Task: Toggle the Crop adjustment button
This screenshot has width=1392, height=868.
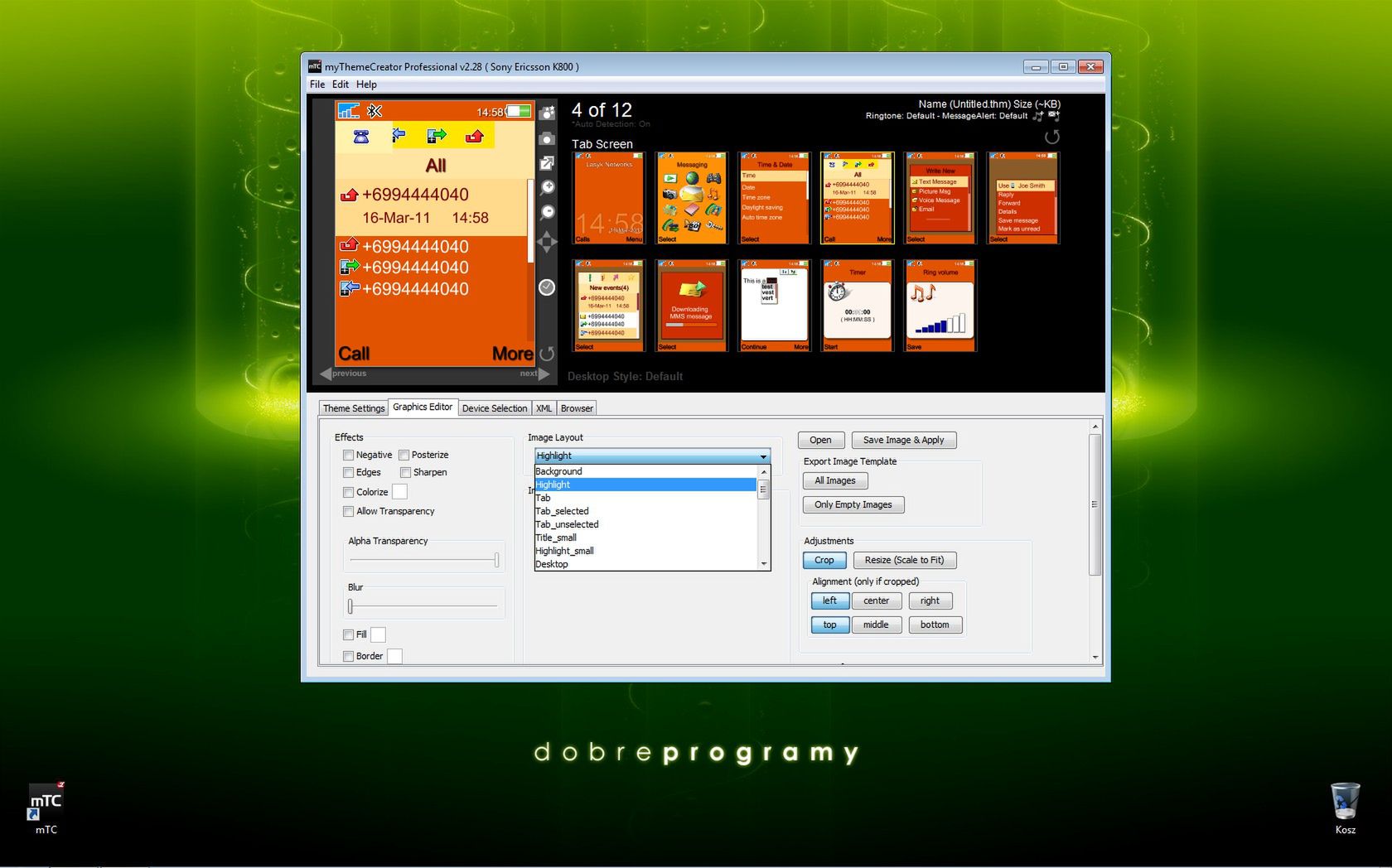Action: [824, 560]
